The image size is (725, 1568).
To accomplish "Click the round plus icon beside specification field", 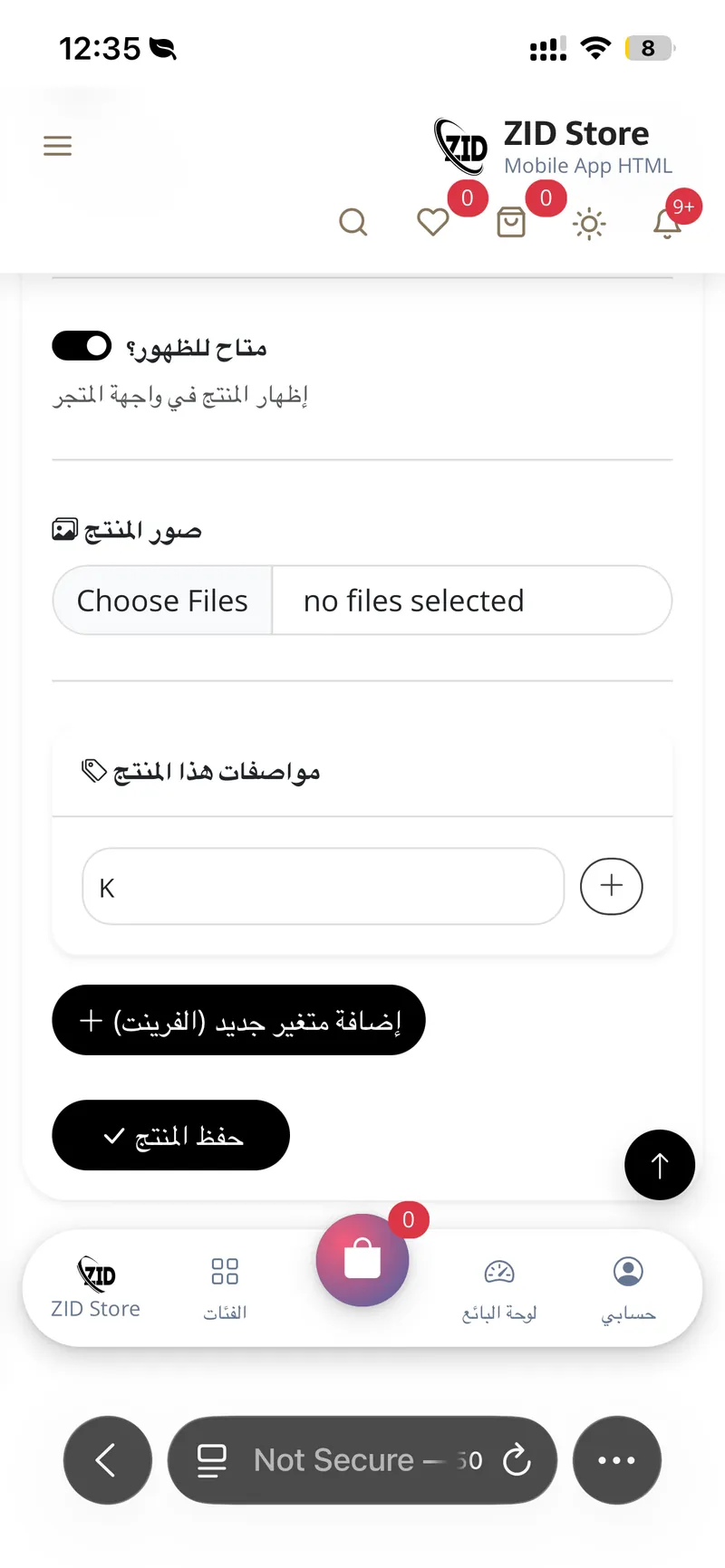I will [612, 886].
